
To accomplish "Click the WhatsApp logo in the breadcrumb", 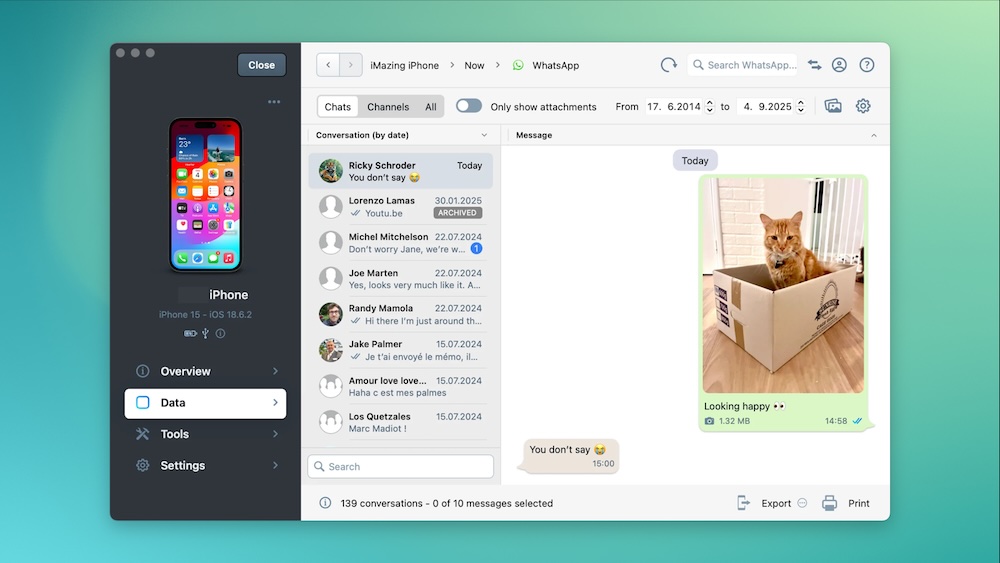I will click(x=518, y=65).
